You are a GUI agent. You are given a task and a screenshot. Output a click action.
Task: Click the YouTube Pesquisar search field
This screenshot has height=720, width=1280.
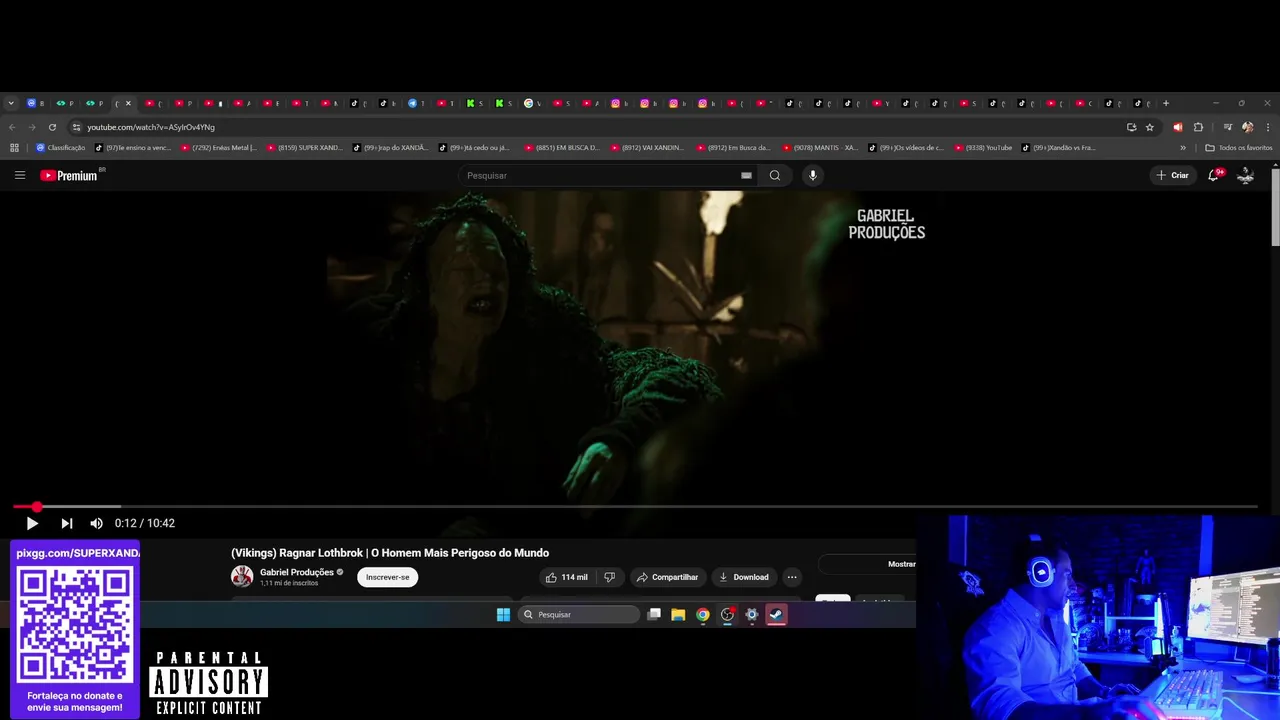[x=598, y=175]
